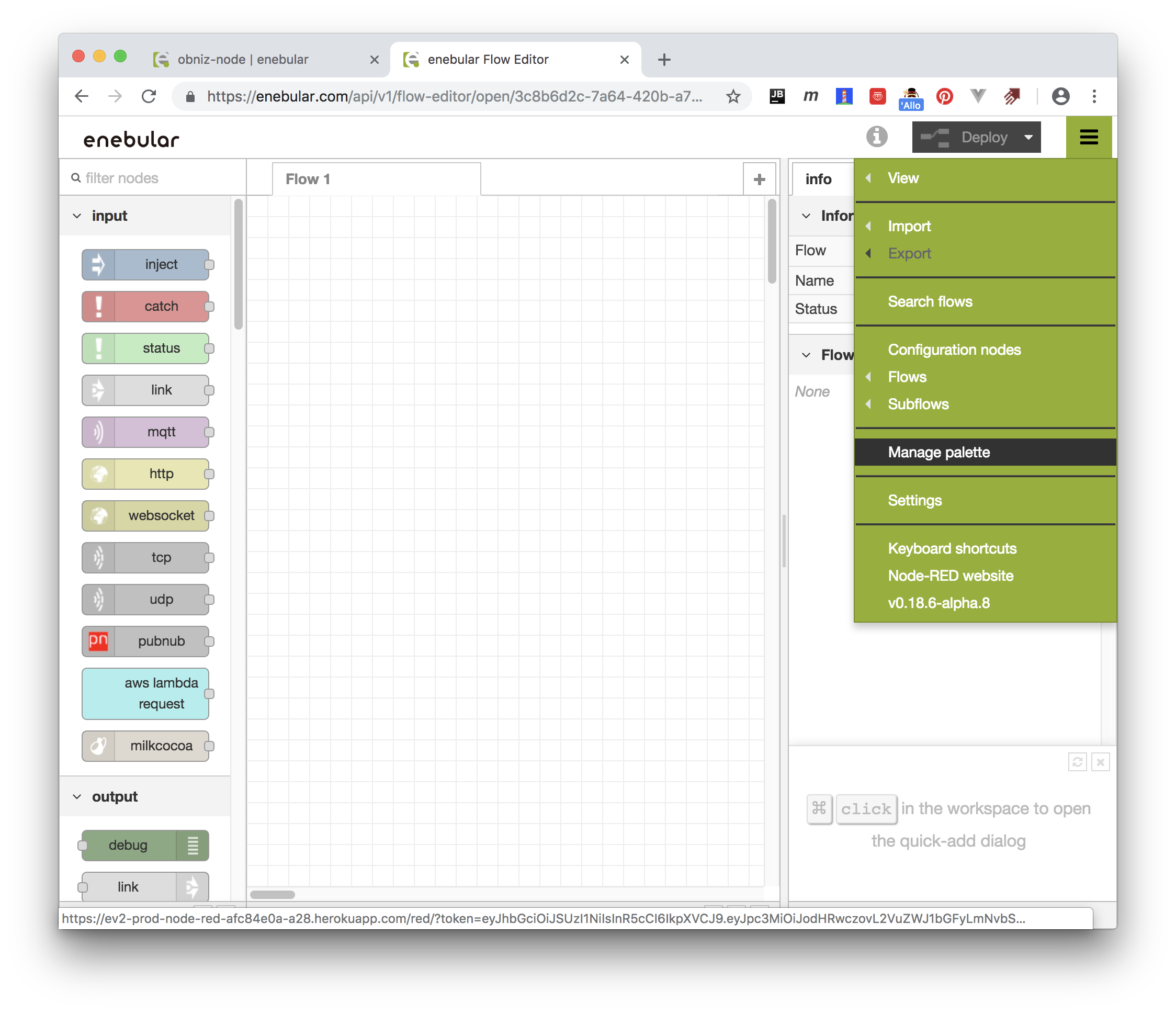
Task: Select the inject node in the palette
Action: (146, 265)
